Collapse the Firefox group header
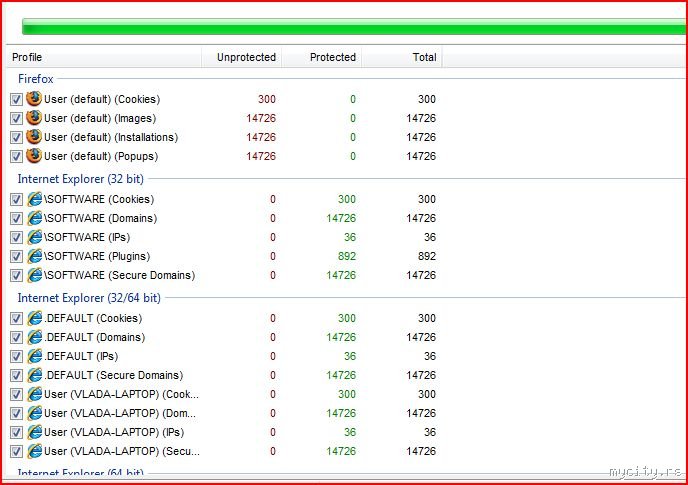 [x=36, y=79]
